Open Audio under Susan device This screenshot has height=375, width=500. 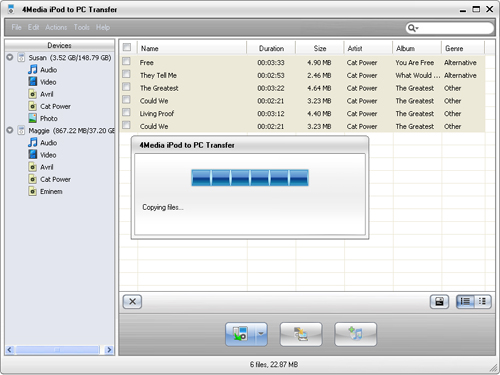point(43,70)
